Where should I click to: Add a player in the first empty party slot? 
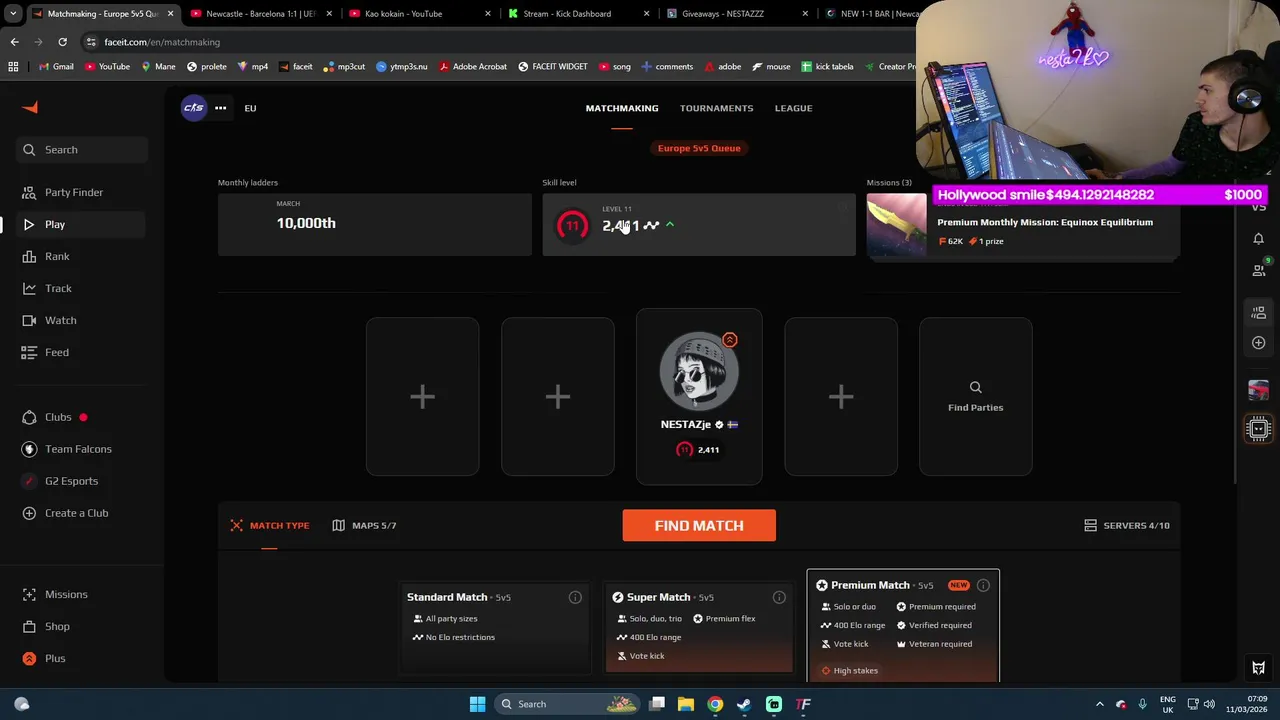pyautogui.click(x=422, y=397)
